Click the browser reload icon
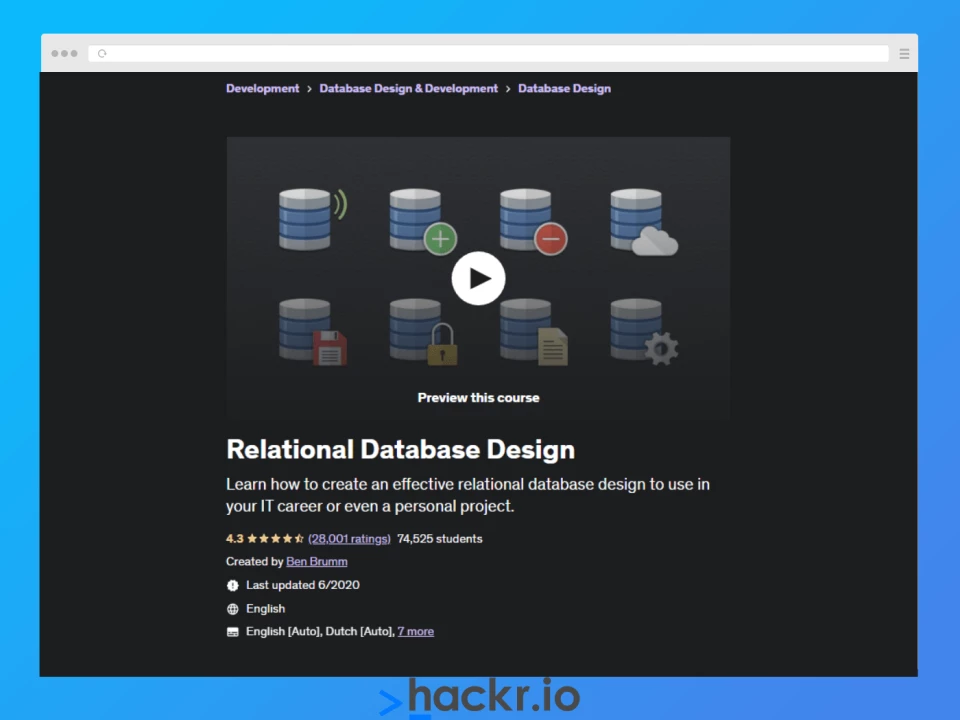This screenshot has width=960, height=720. 102,54
